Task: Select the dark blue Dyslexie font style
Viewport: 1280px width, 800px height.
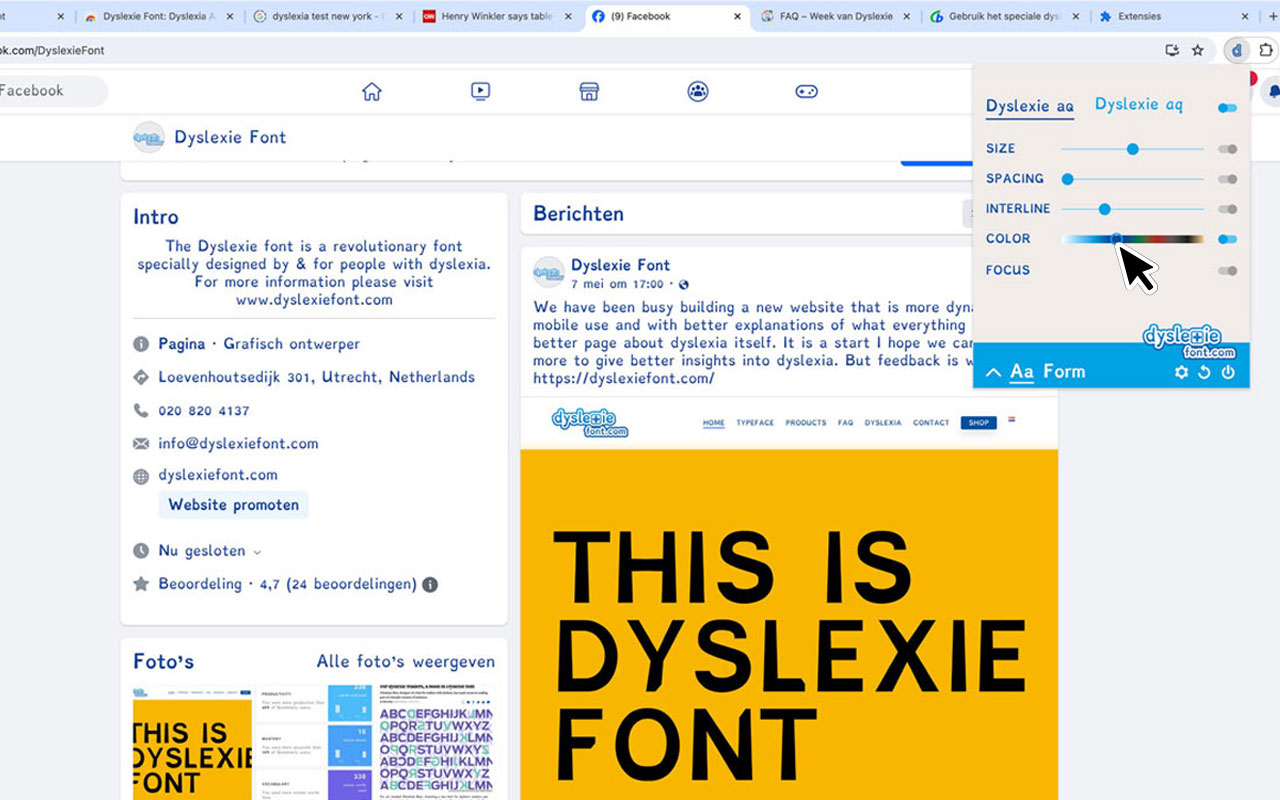Action: click(1029, 106)
